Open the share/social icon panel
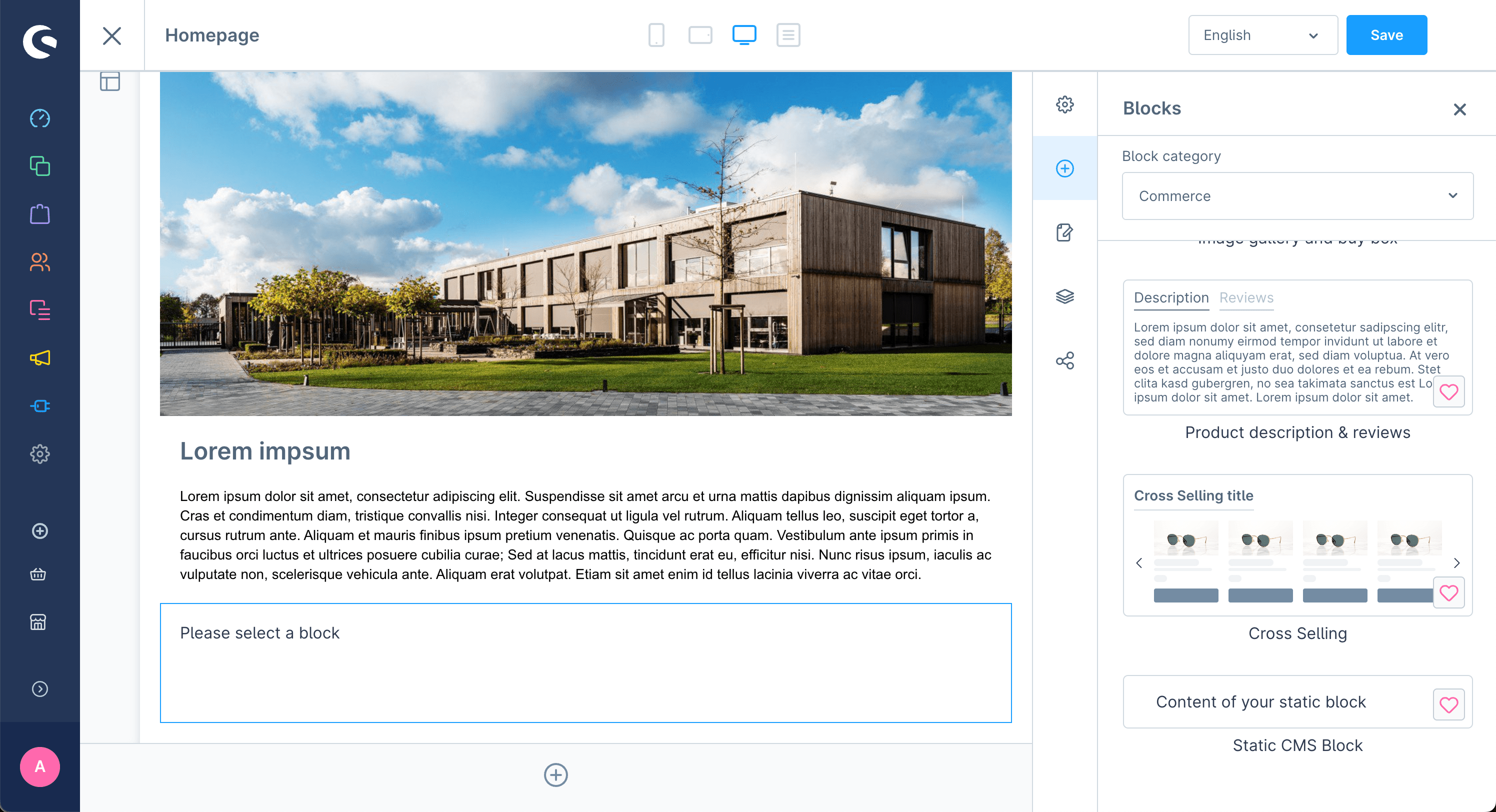The image size is (1496, 812). 1064,360
